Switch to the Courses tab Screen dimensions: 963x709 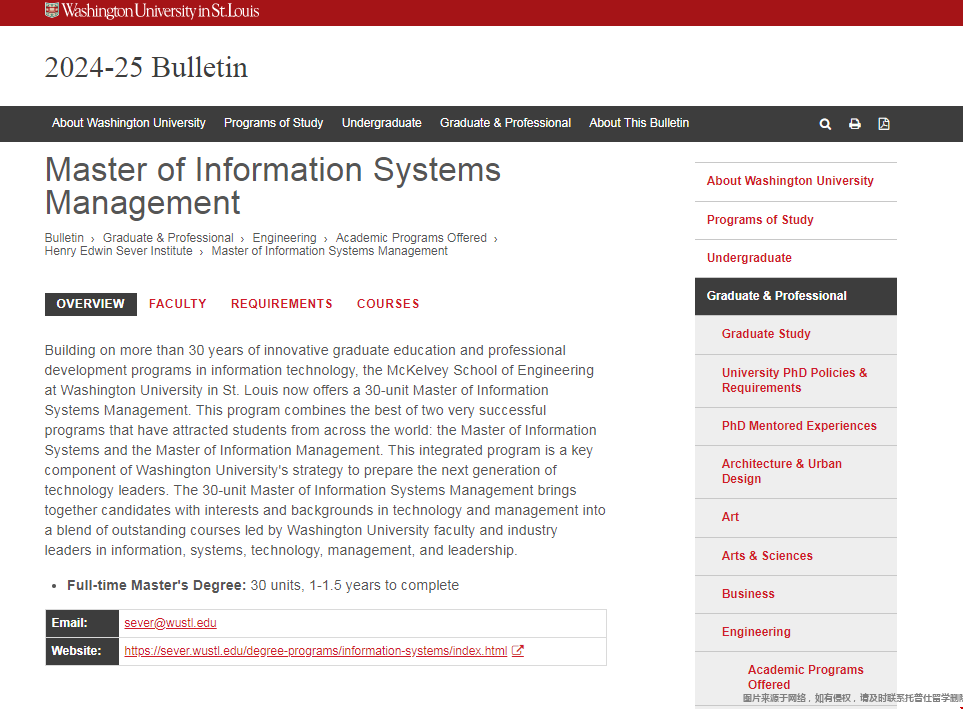(388, 304)
